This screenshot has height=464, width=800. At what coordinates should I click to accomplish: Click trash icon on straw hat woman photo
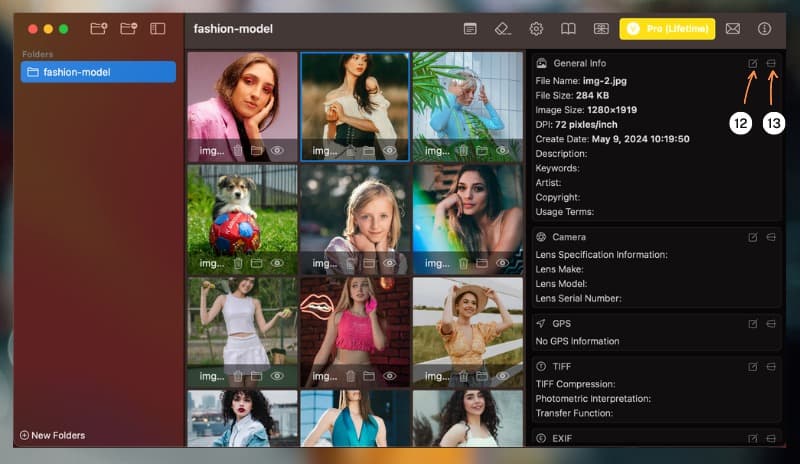click(x=463, y=376)
